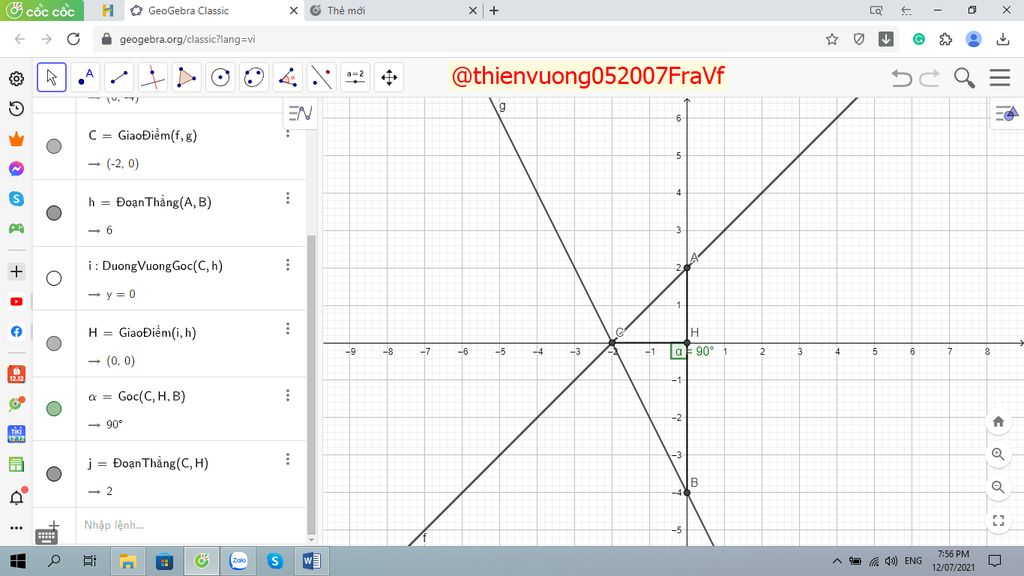The height and width of the screenshot is (576, 1024).
Task: Click point A on the graph
Action: point(687,268)
